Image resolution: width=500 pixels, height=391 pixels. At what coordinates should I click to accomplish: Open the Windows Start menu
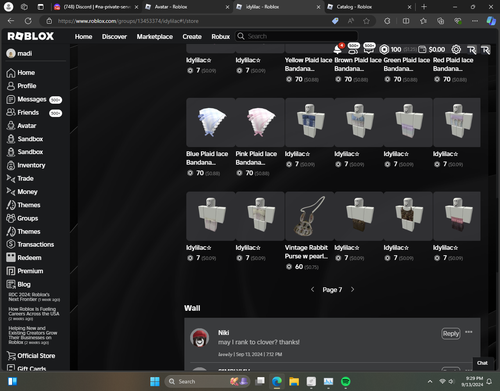coord(155,381)
